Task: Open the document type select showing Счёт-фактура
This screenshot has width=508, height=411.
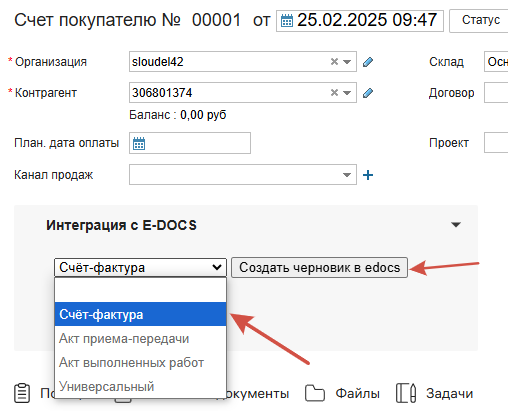Action: (140, 267)
